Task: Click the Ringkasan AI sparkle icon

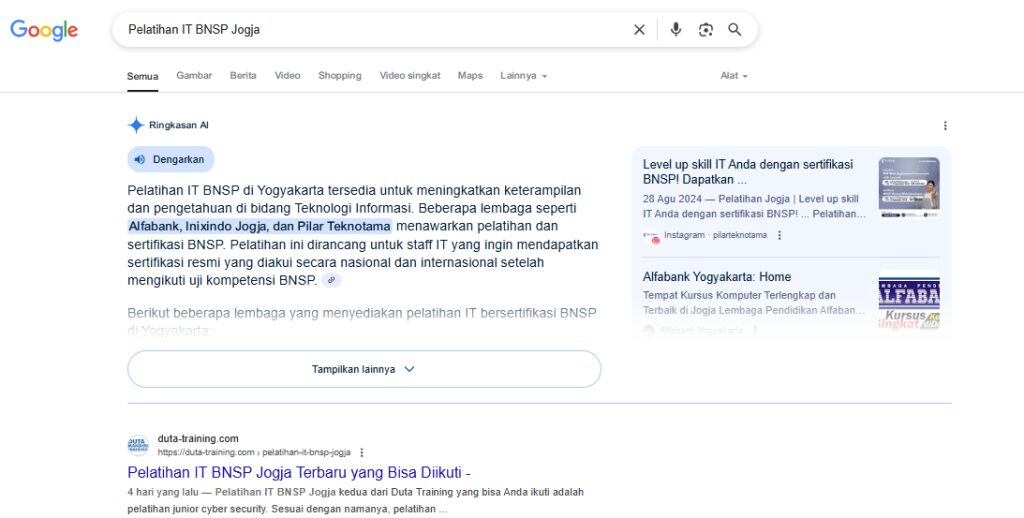Action: point(136,125)
